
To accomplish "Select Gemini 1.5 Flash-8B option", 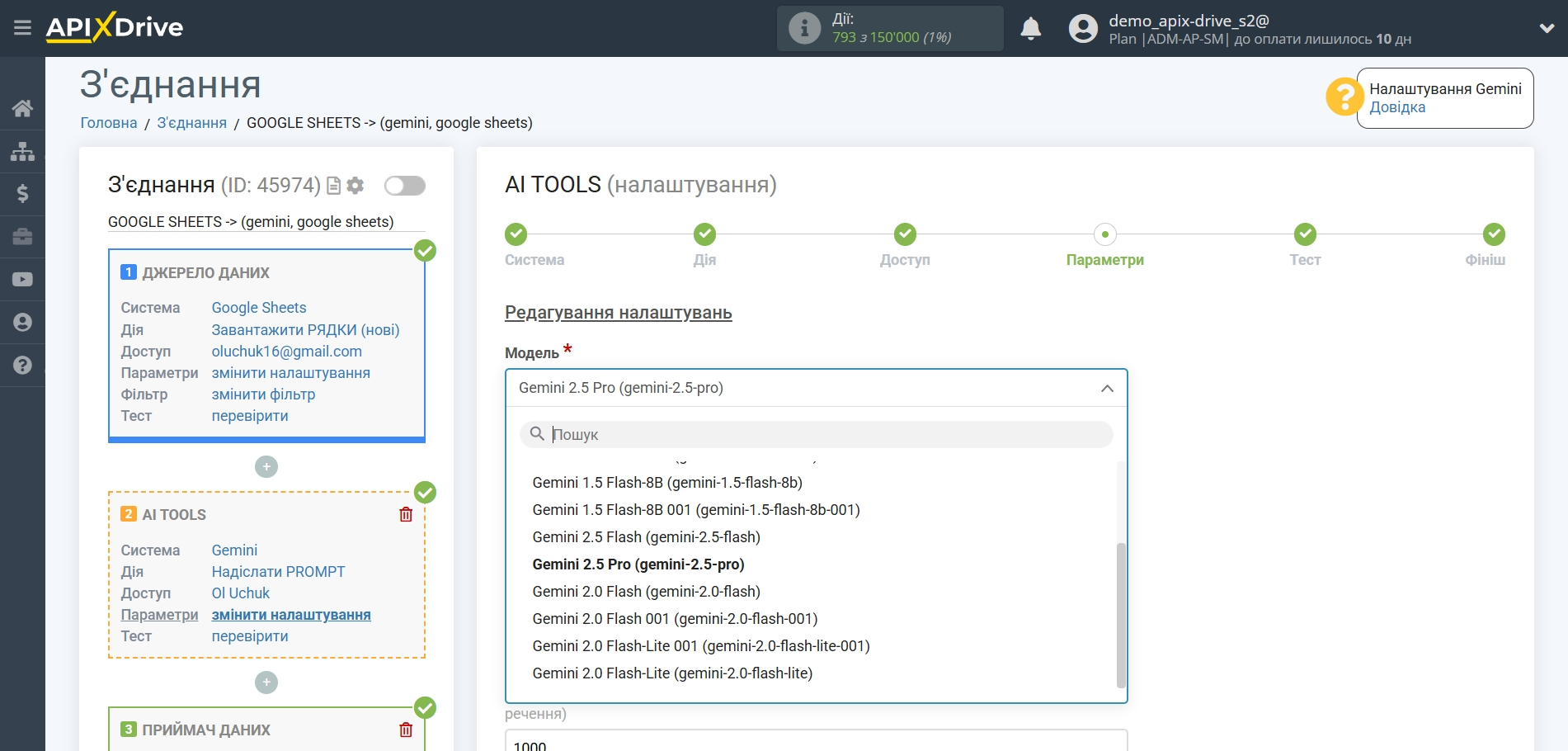I will 667,483.
